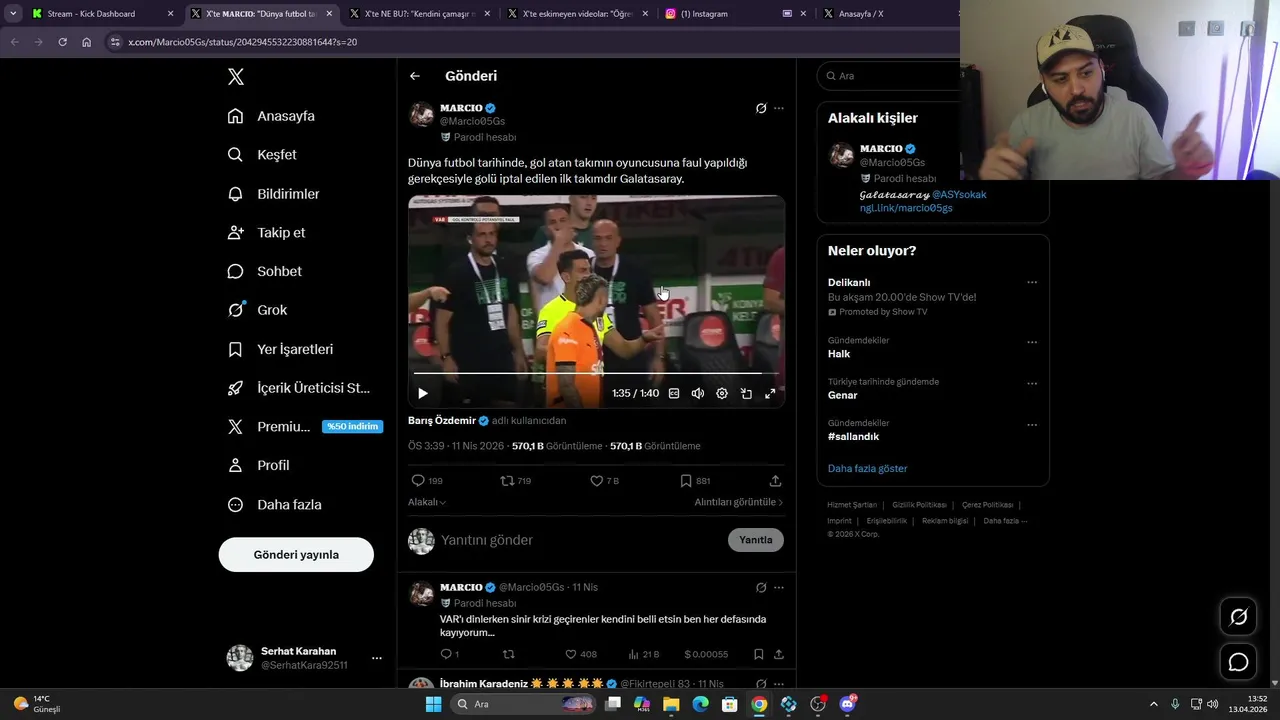Open Bildirimler notifications
The width and height of the screenshot is (1280, 720).
pyautogui.click(x=274, y=194)
